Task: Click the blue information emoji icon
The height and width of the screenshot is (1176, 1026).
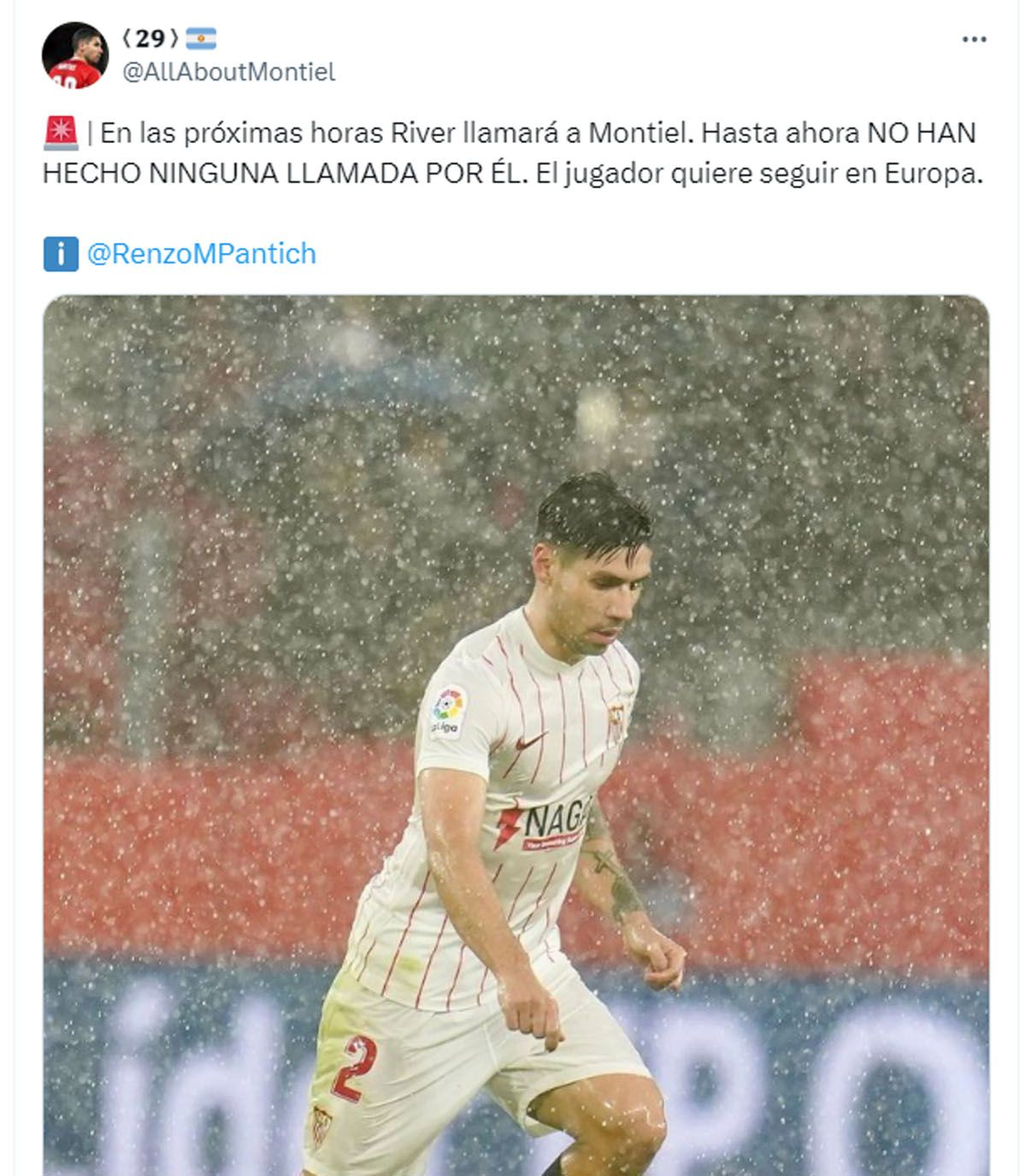Action: pyautogui.click(x=61, y=254)
